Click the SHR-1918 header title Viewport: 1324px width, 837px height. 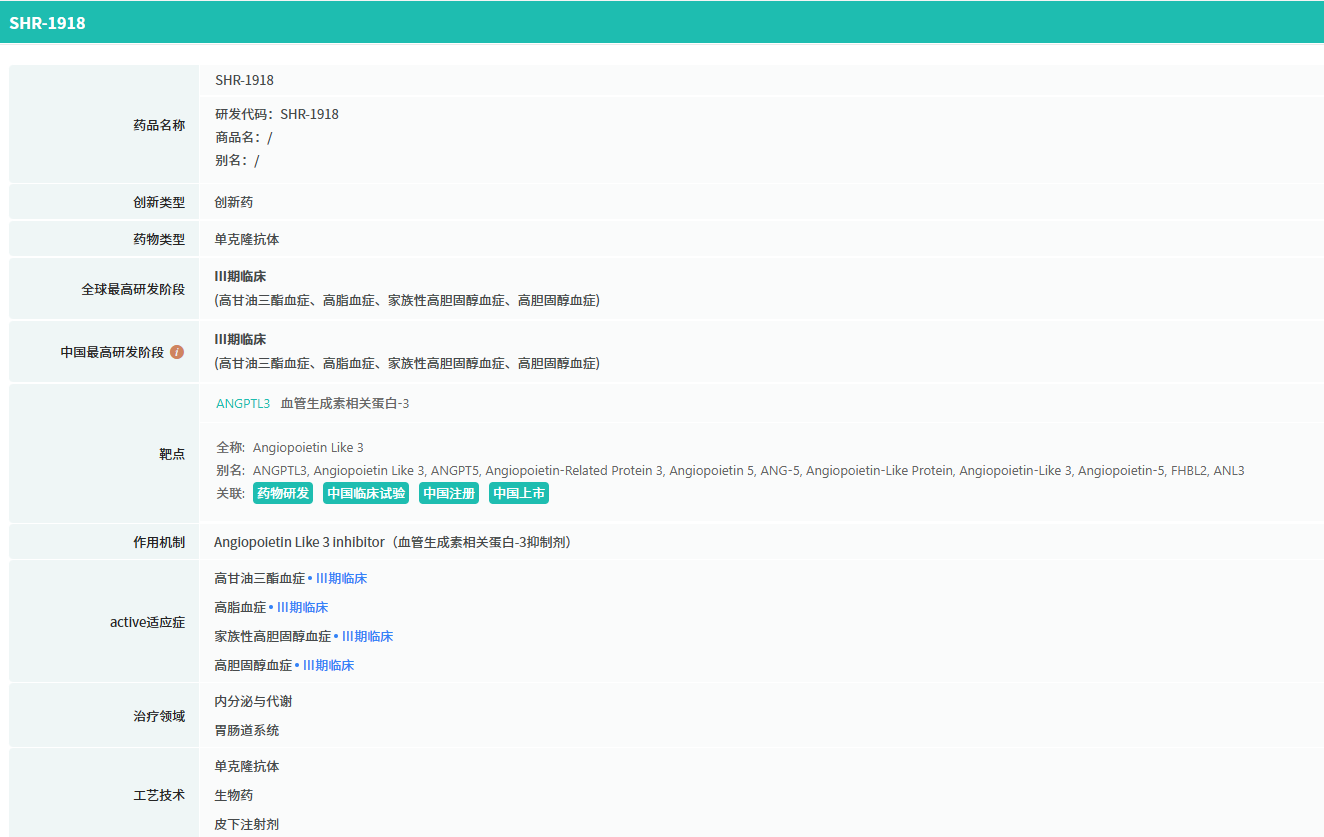pyautogui.click(x=48, y=22)
